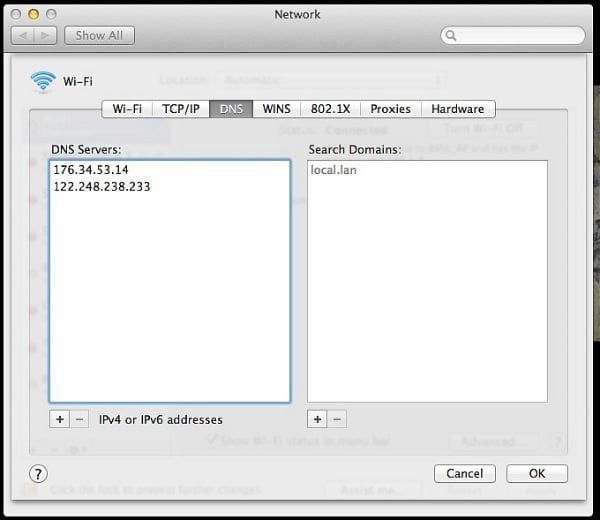The height and width of the screenshot is (520, 600).
Task: Select DNS server 176.34.53.14
Action: (x=170, y=170)
